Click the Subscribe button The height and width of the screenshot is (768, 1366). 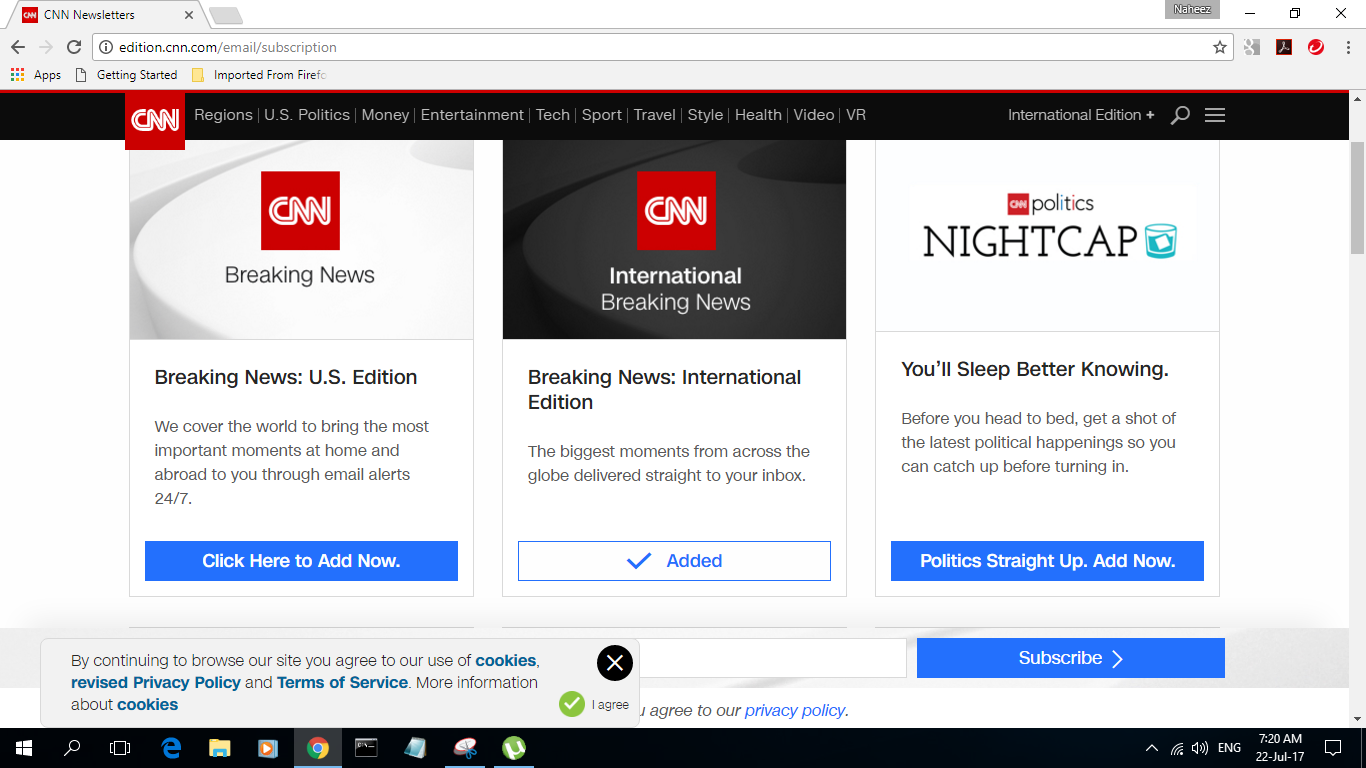[1071, 658]
